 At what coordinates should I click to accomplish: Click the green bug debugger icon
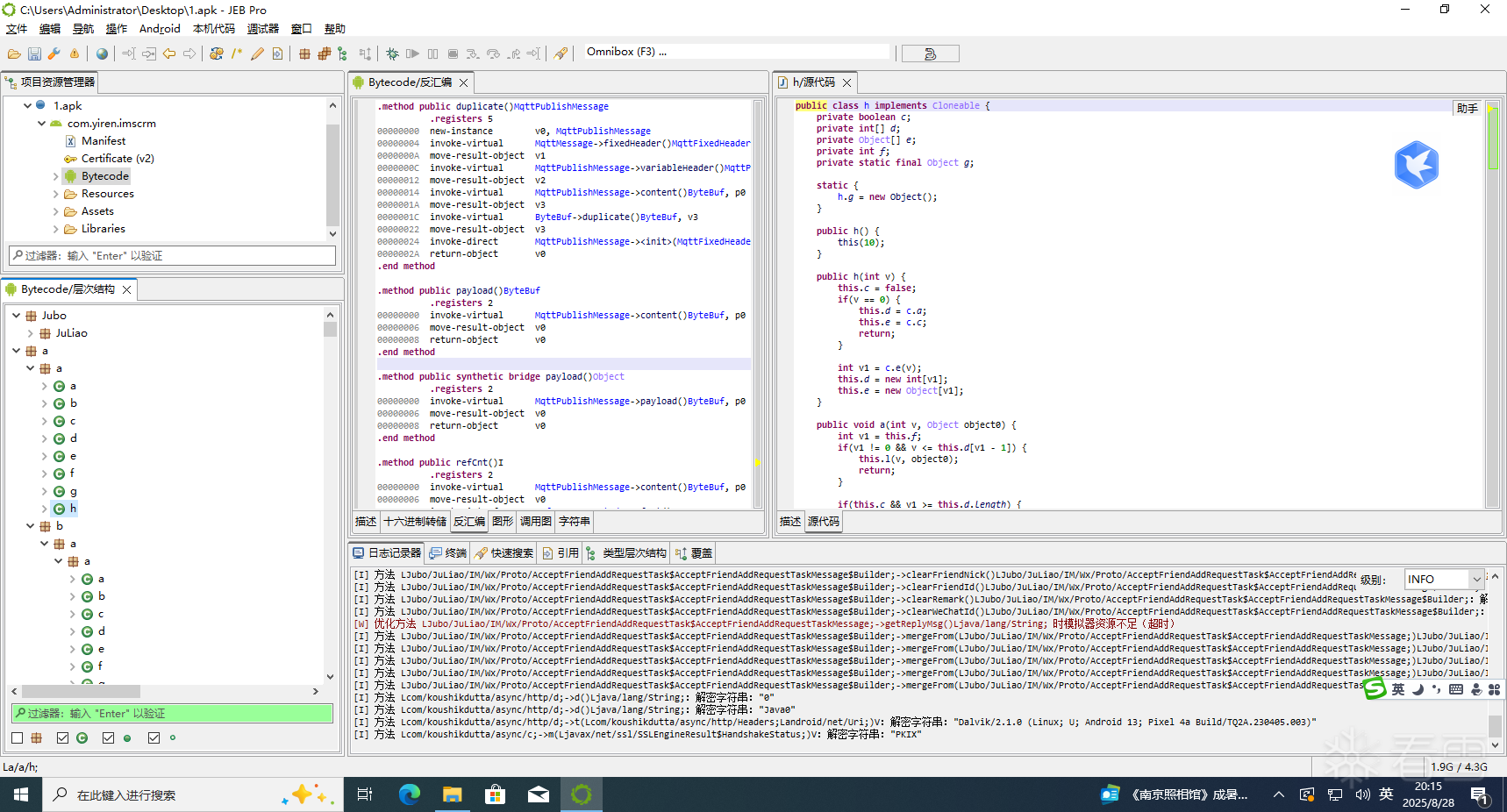coord(392,53)
